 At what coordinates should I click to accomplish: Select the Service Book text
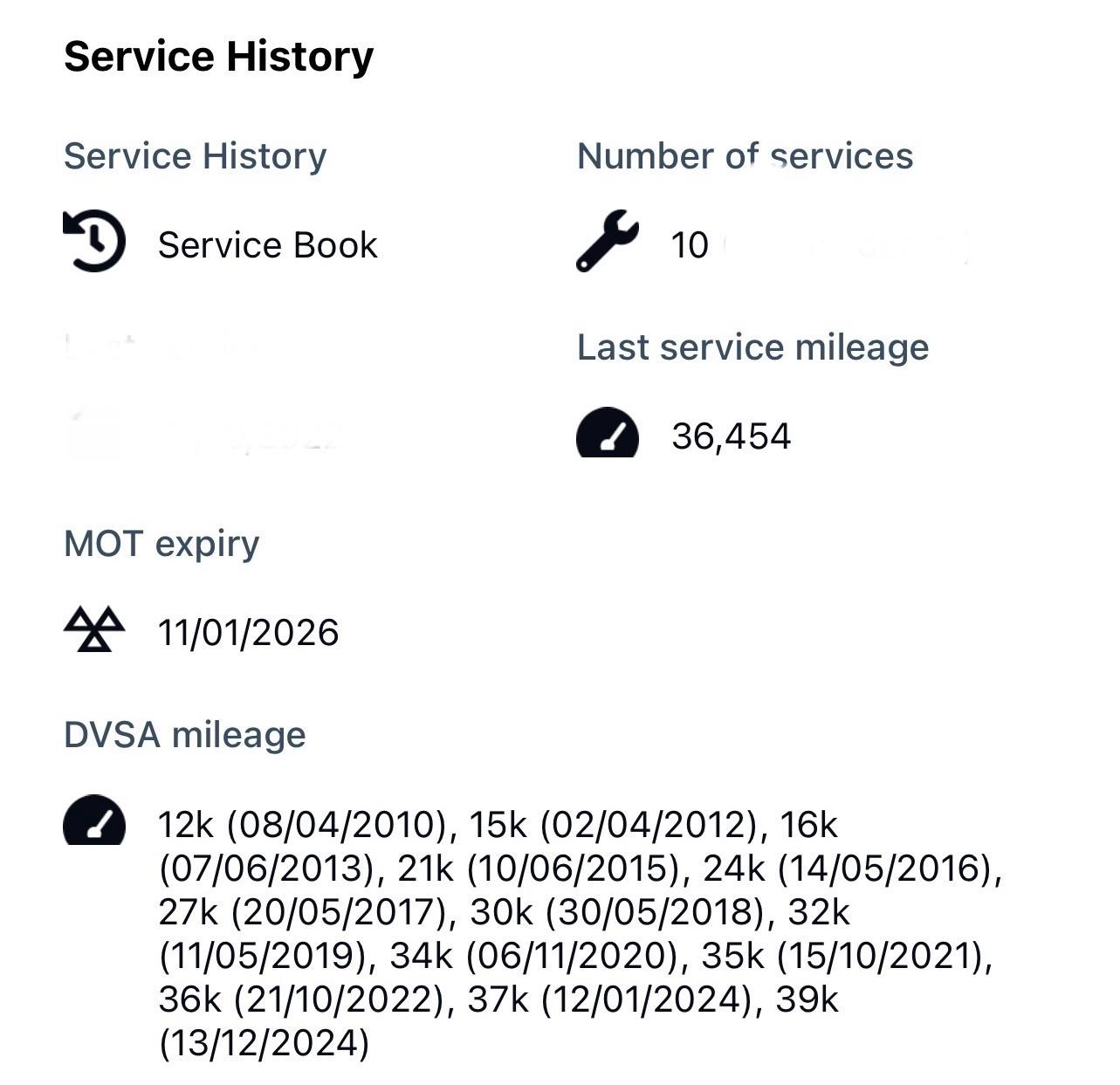pyautogui.click(x=267, y=245)
